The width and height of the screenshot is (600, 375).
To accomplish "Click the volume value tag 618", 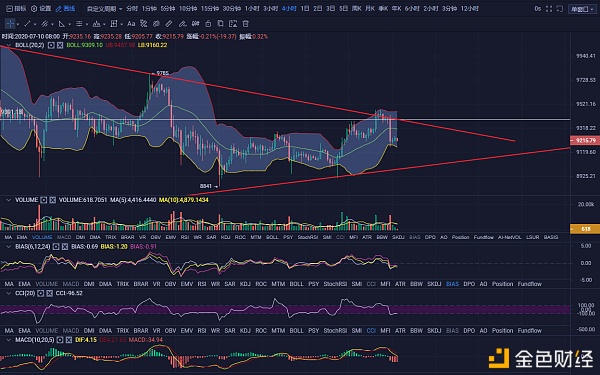I will click(x=584, y=229).
